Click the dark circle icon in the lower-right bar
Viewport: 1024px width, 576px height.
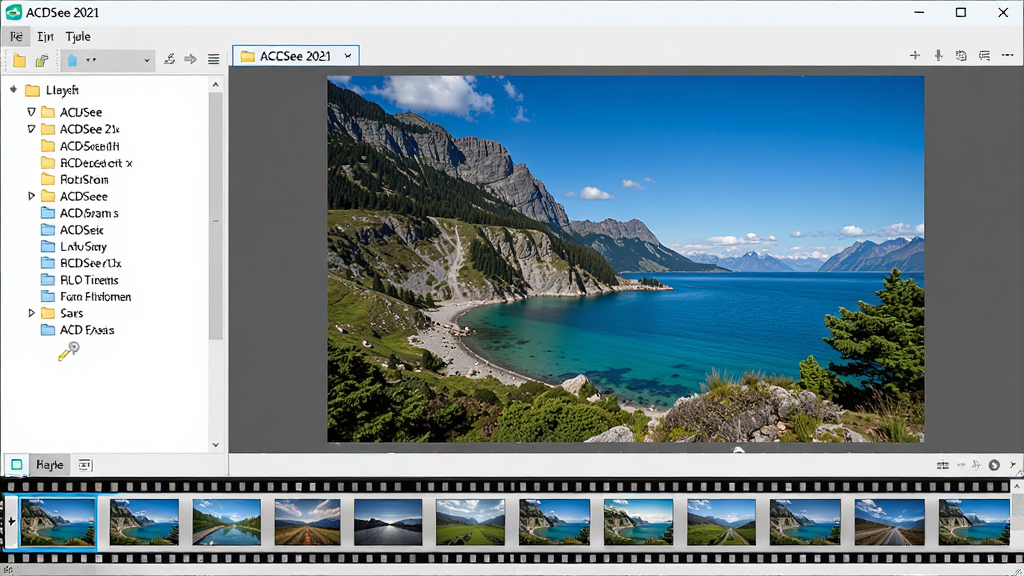pos(994,465)
